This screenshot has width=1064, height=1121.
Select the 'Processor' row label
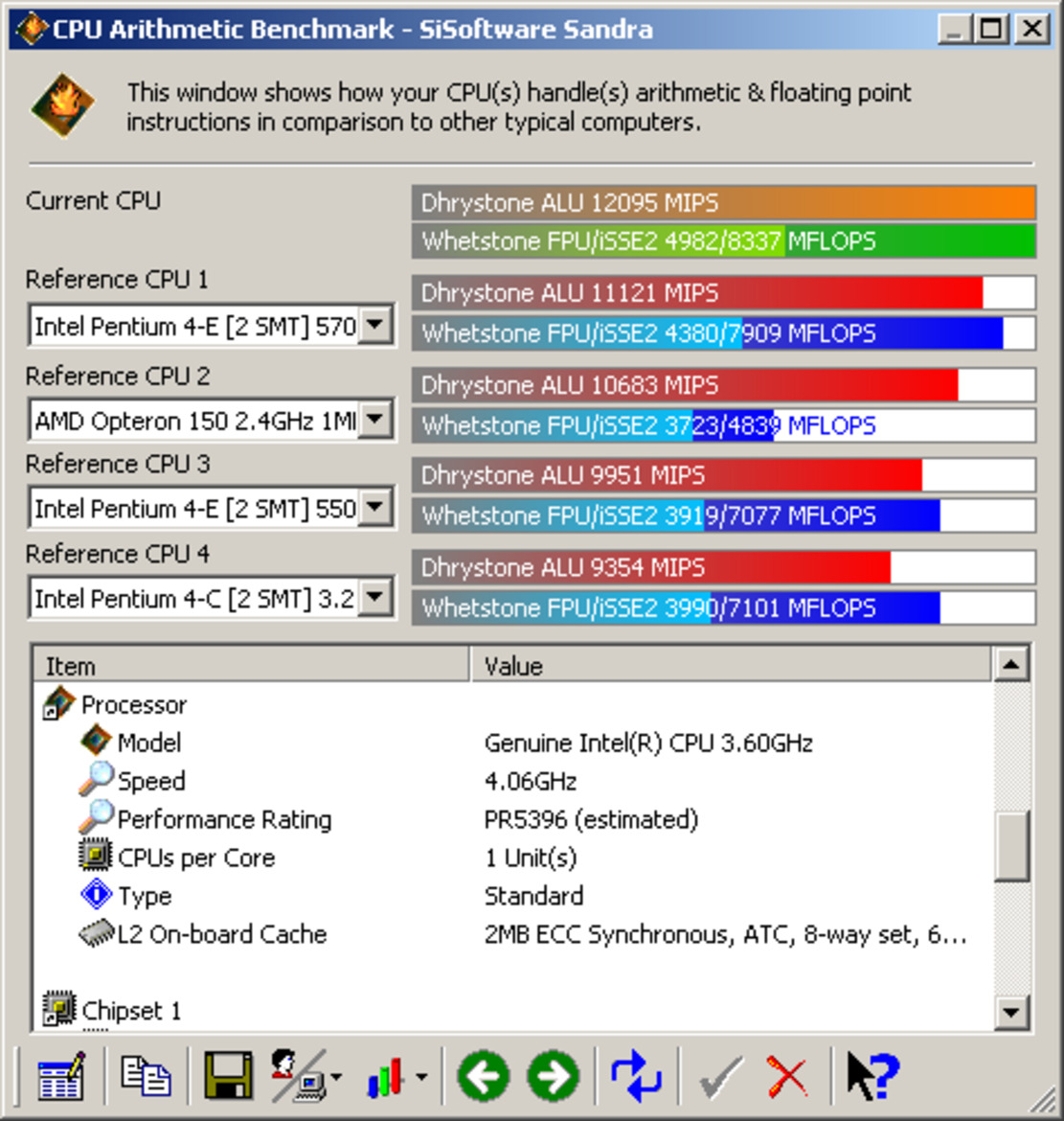tap(134, 705)
